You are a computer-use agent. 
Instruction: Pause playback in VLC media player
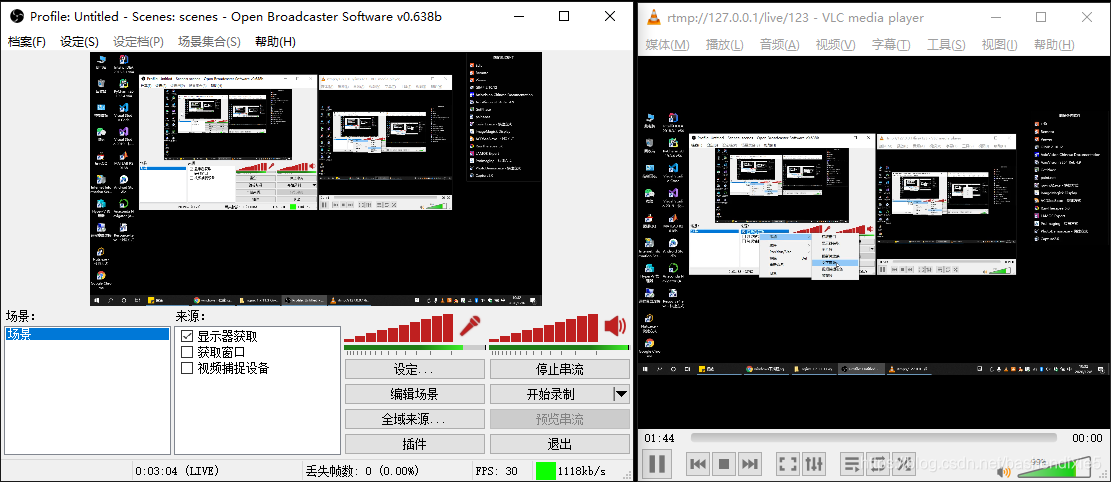click(657, 464)
